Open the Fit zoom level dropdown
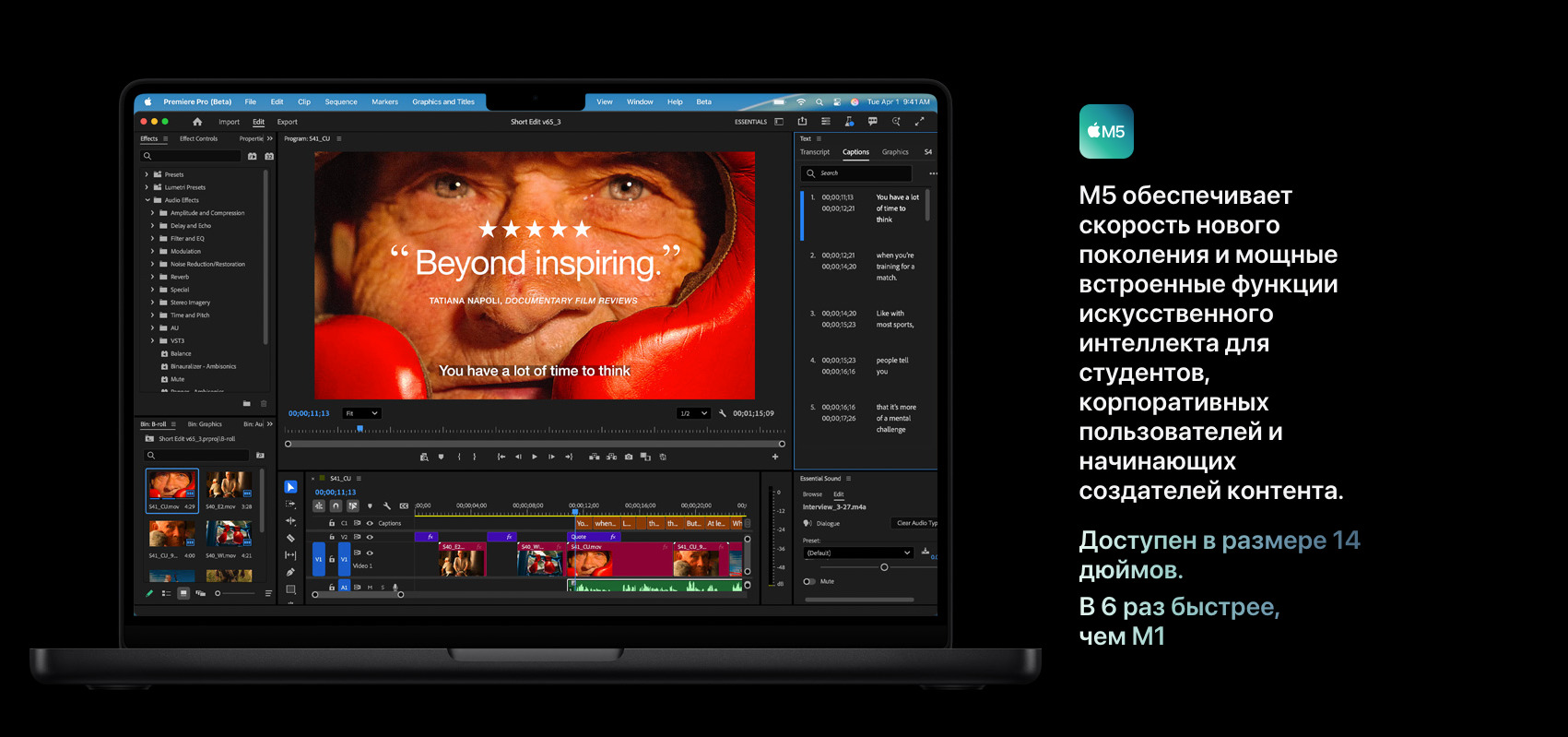 click(361, 413)
